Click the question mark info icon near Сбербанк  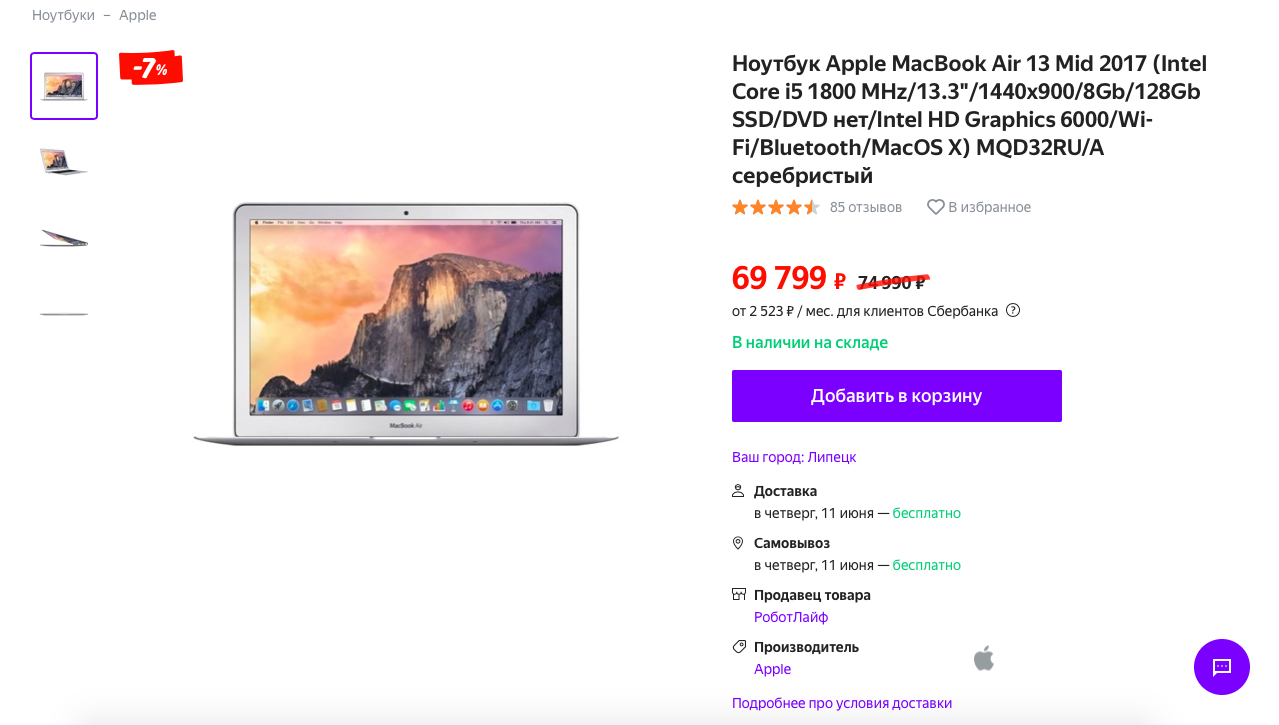click(1013, 310)
